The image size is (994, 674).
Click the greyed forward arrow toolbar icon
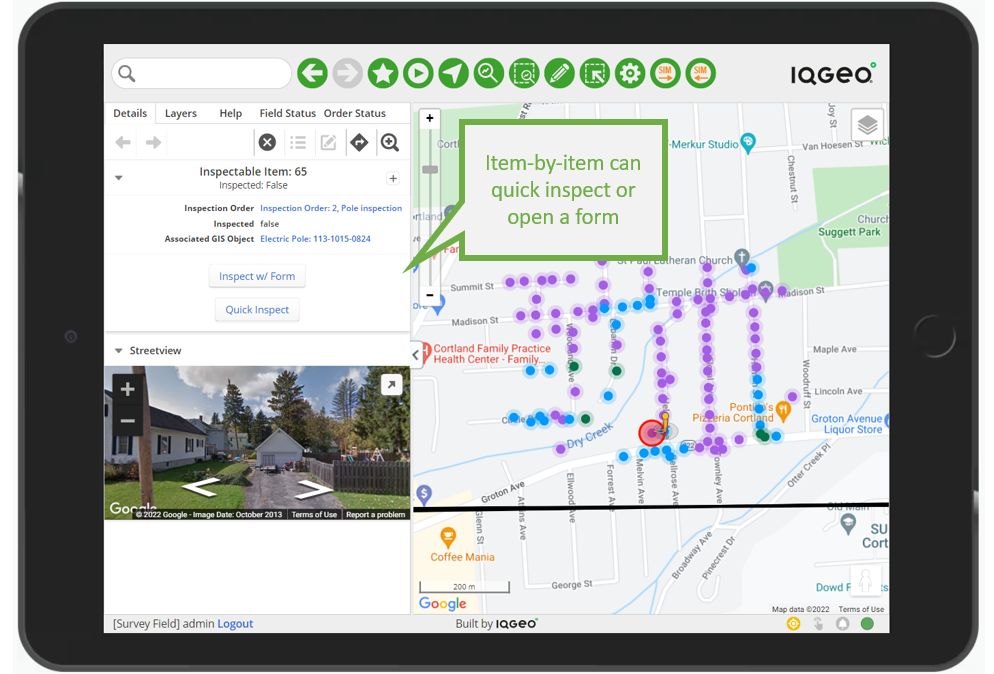[x=347, y=74]
